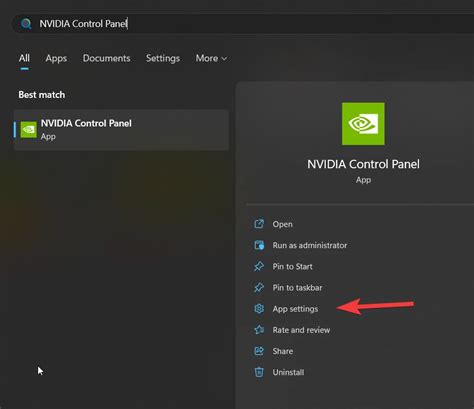Click the App settings gear icon

pos(259,309)
